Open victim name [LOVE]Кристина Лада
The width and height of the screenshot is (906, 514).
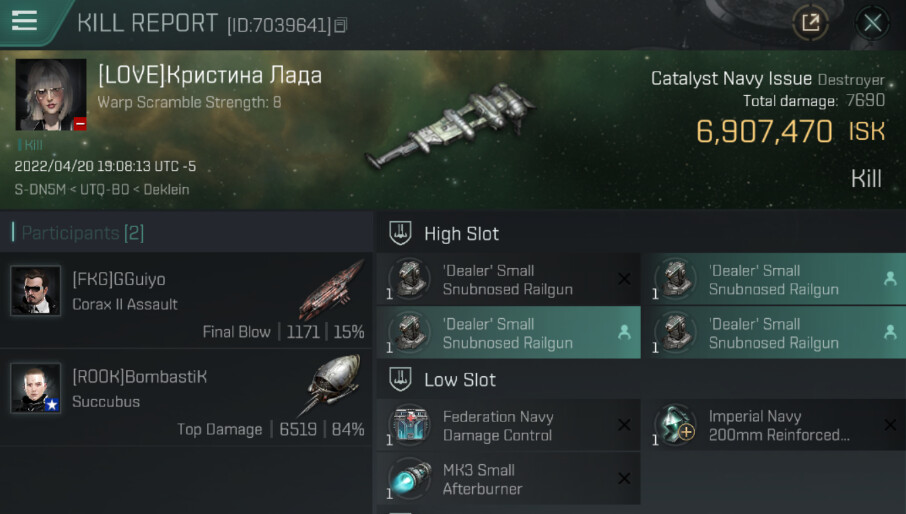(210, 75)
